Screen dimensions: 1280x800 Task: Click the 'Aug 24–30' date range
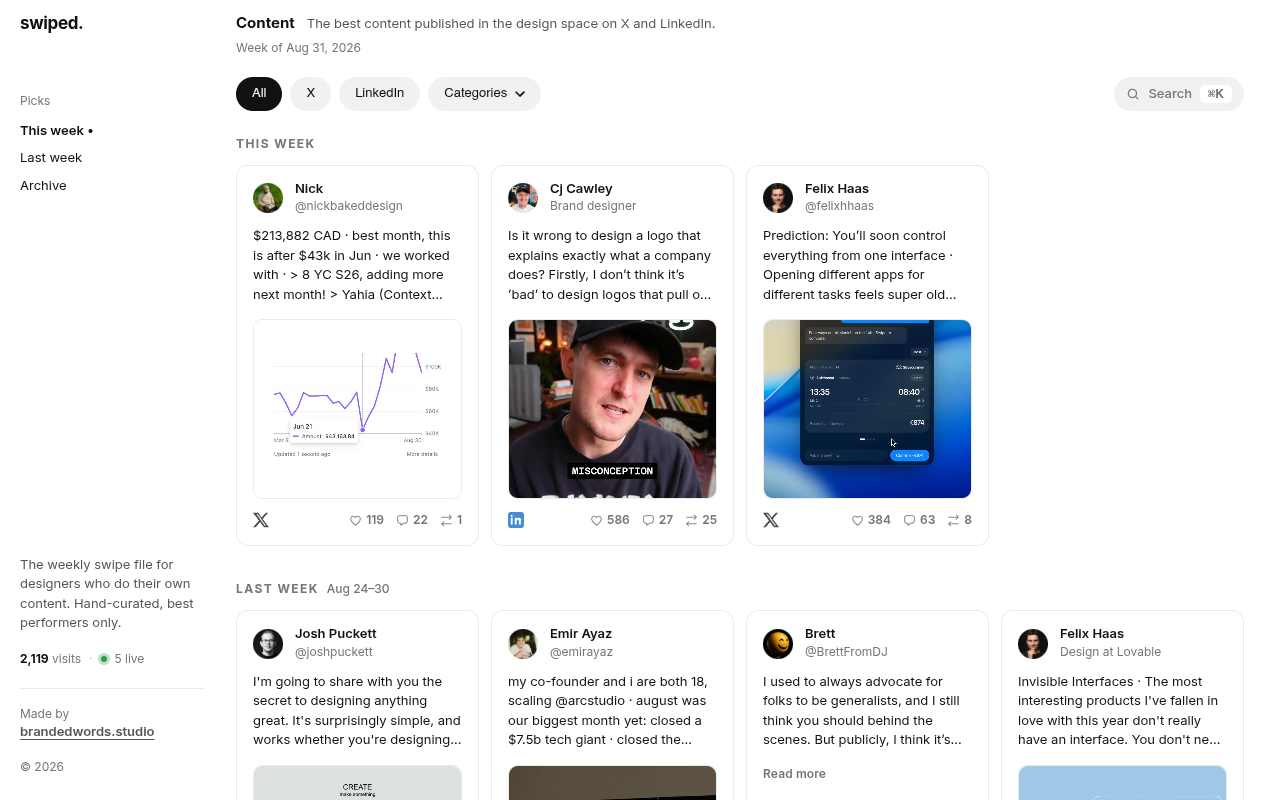click(358, 589)
